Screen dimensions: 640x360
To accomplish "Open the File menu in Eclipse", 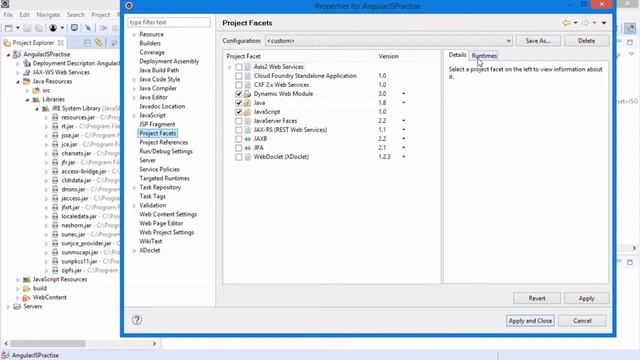I will 8,15.
